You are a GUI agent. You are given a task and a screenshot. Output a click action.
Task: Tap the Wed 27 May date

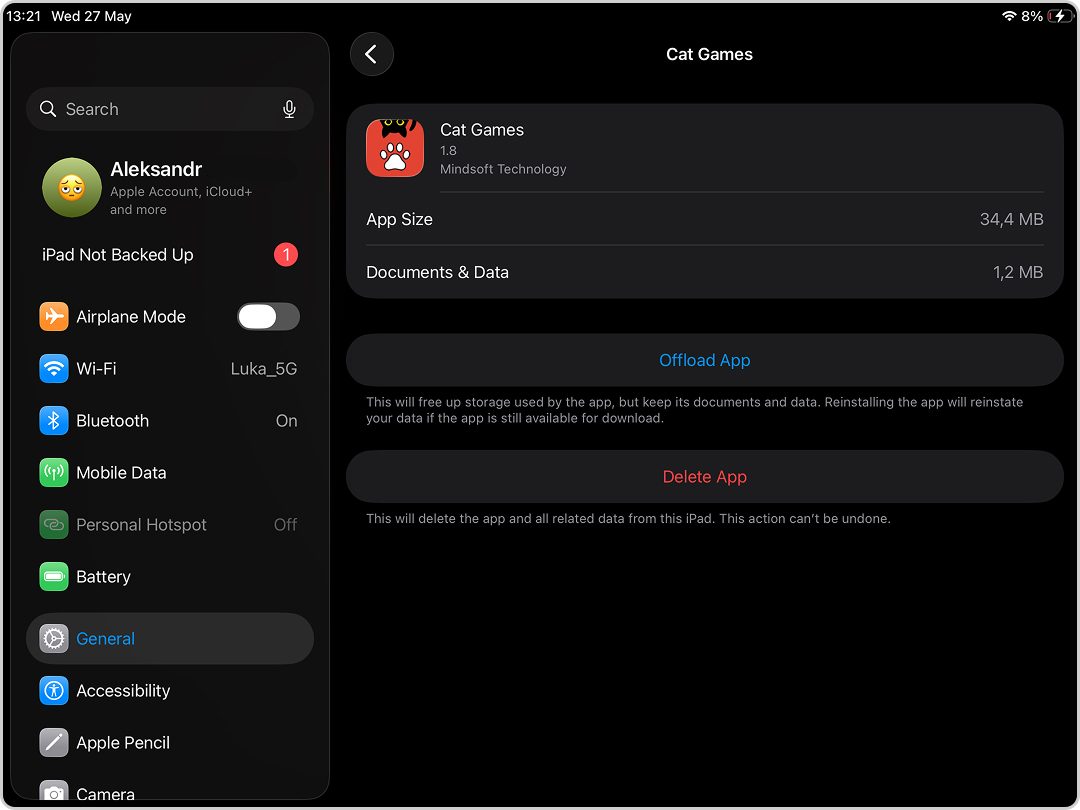(x=91, y=16)
